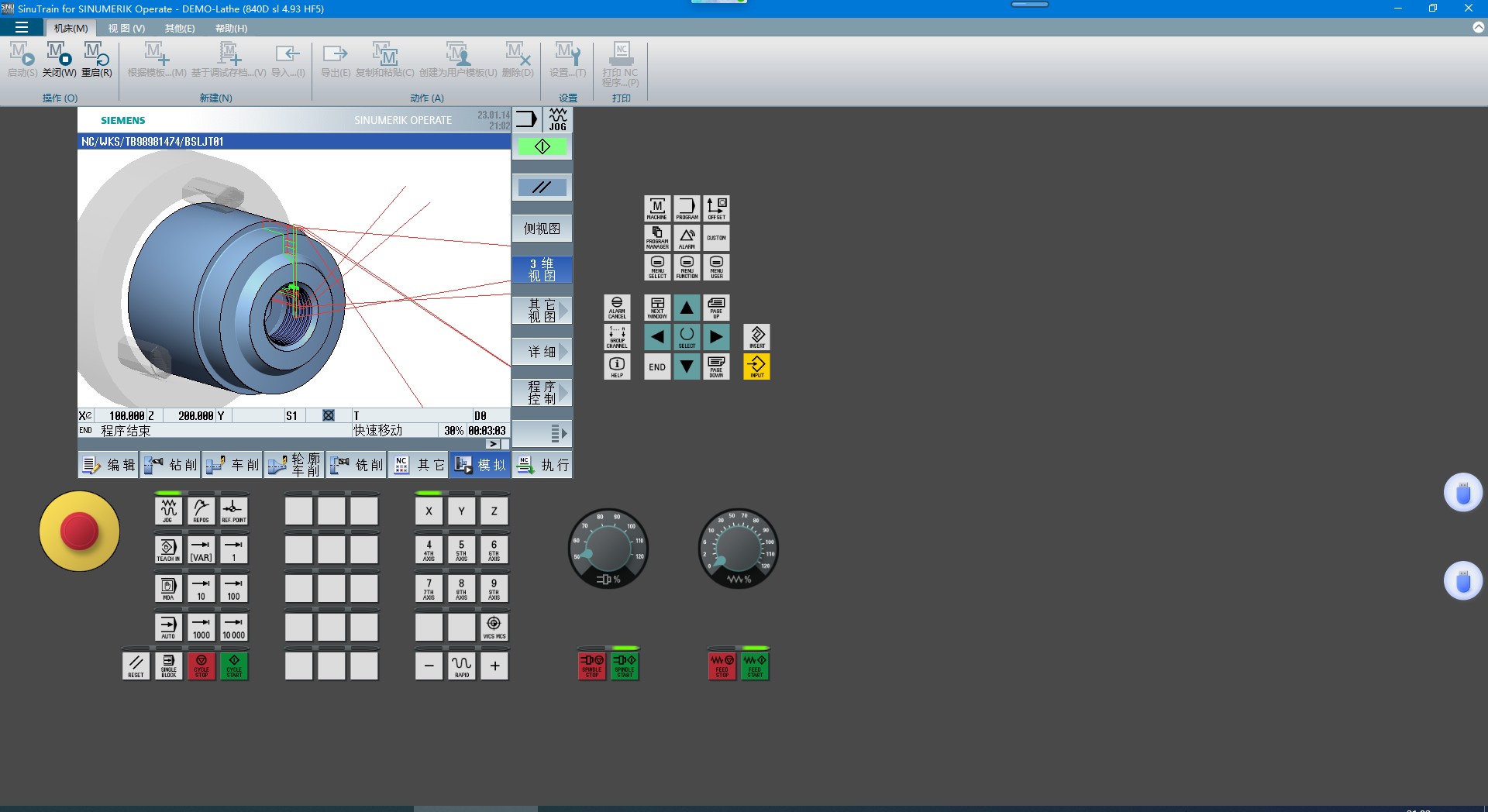
Task: Open HELP info key
Action: [617, 366]
